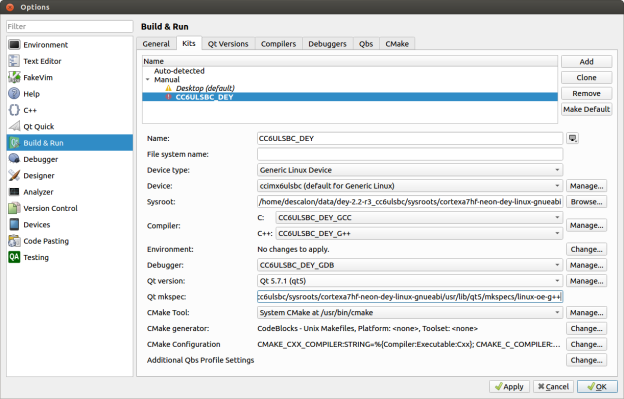The width and height of the screenshot is (624, 399).
Task: Click the Qt mkspec input field
Action: [410, 297]
